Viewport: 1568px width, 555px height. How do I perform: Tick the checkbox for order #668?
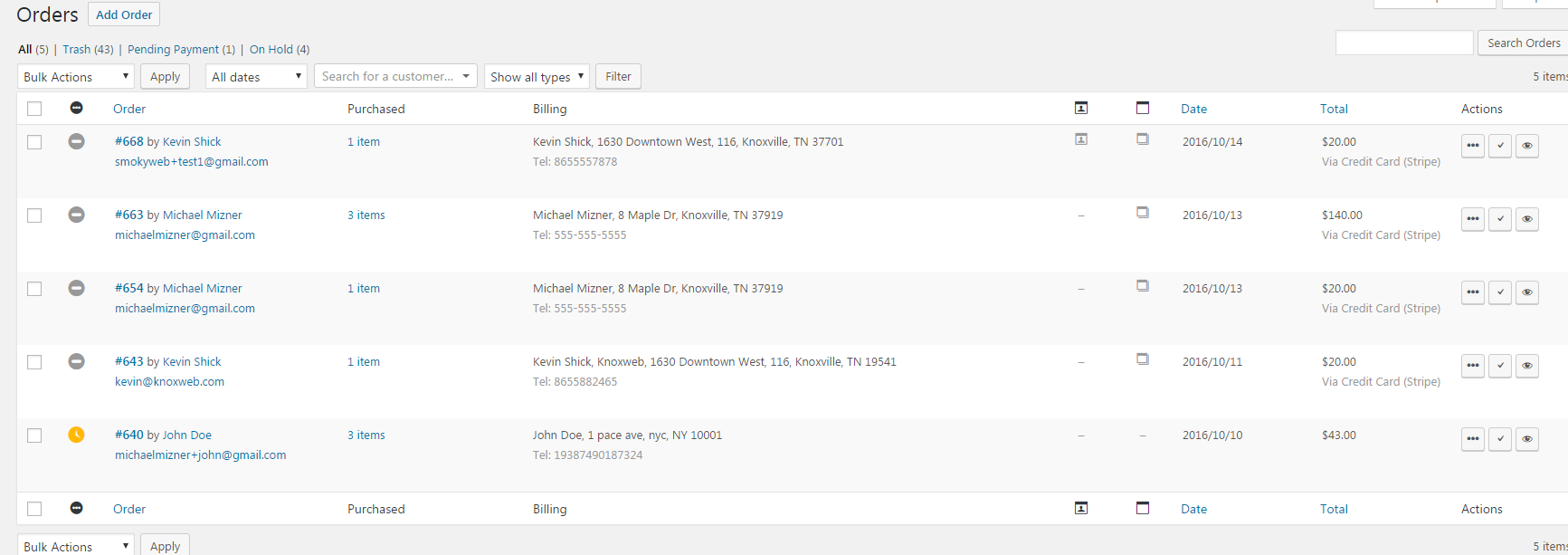pos(34,142)
